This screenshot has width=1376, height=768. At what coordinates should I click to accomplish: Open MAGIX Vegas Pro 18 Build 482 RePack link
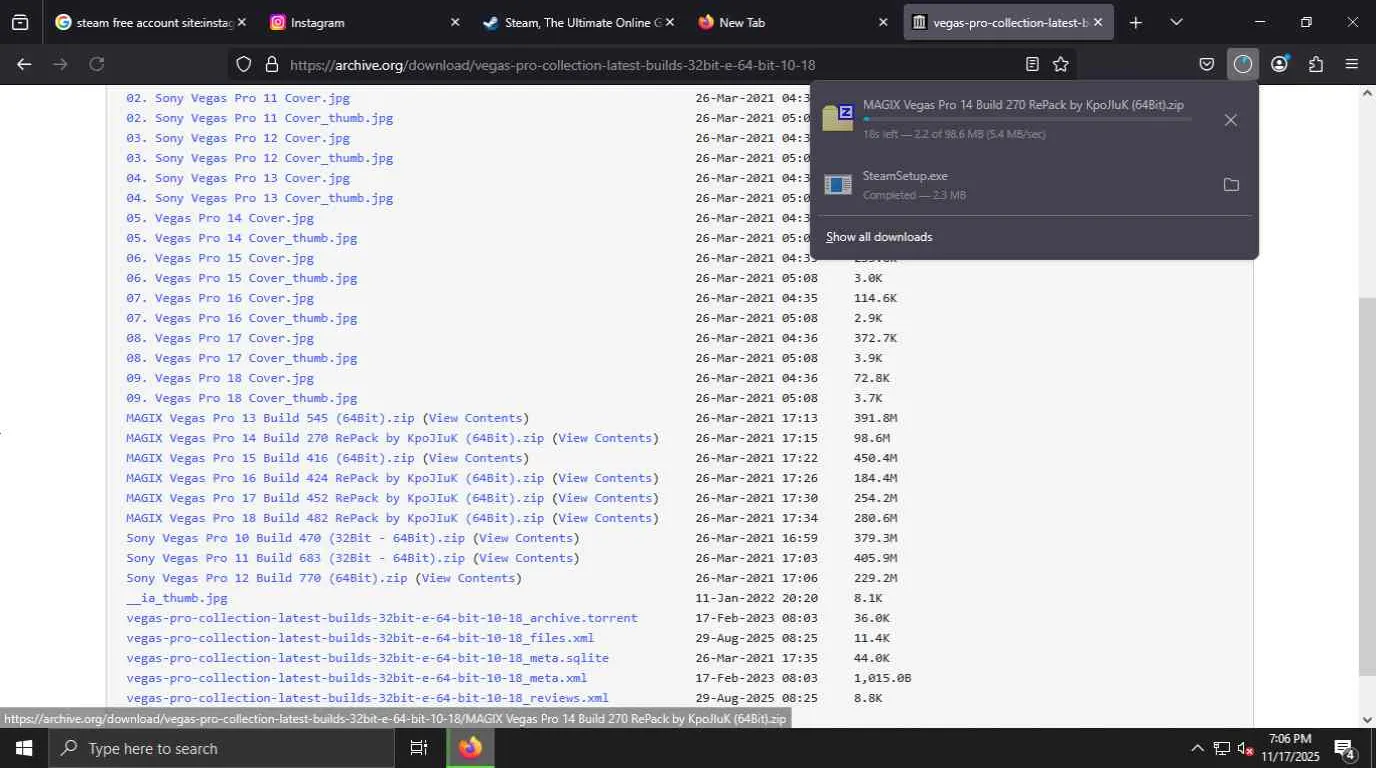tap(335, 518)
